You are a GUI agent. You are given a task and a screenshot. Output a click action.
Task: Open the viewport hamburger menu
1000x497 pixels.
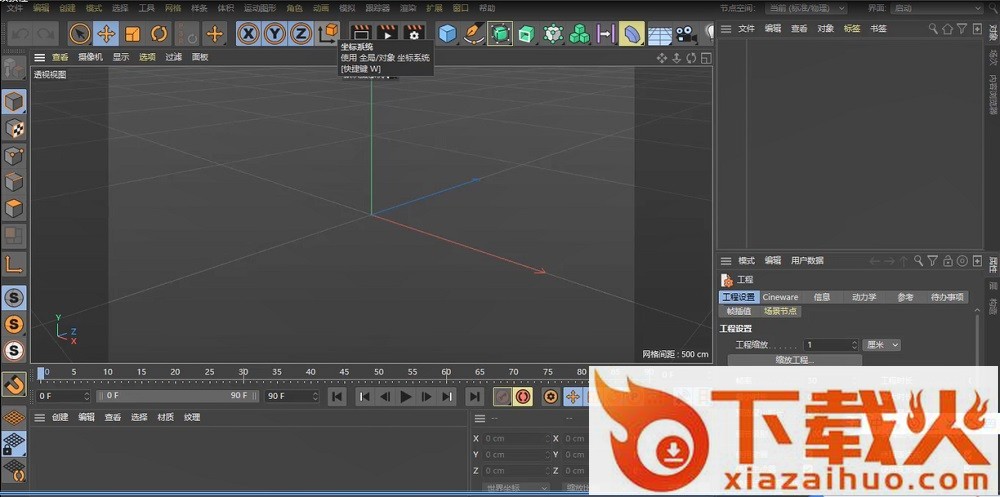(x=40, y=57)
